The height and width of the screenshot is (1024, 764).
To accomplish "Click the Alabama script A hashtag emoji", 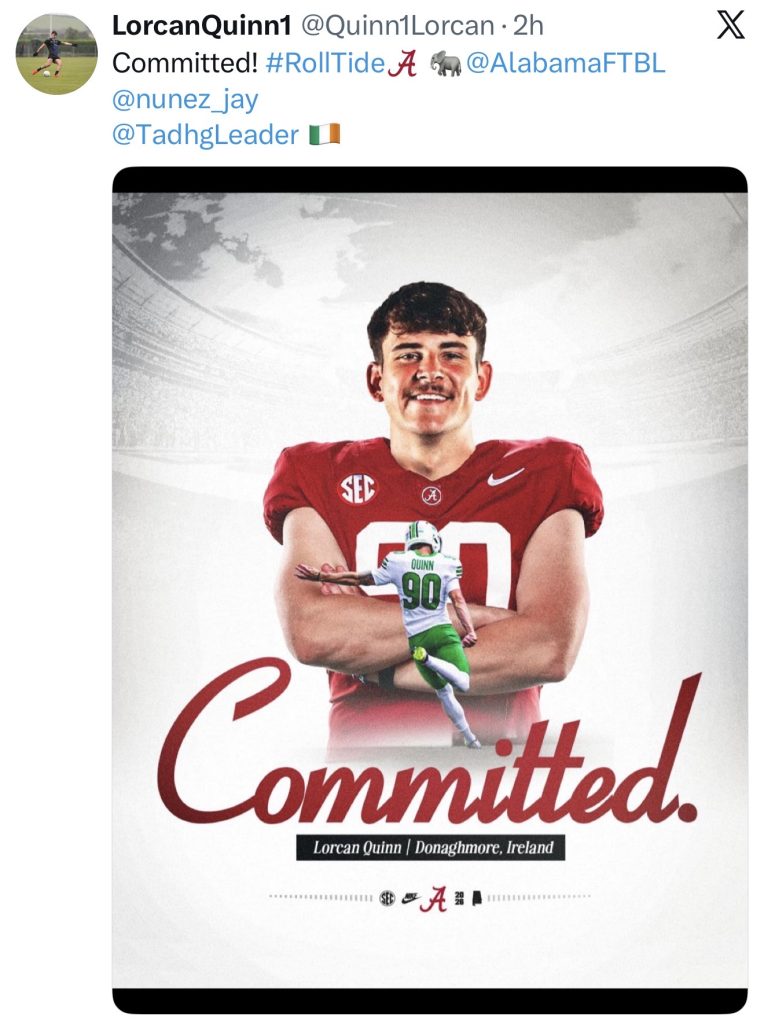I will click(402, 64).
